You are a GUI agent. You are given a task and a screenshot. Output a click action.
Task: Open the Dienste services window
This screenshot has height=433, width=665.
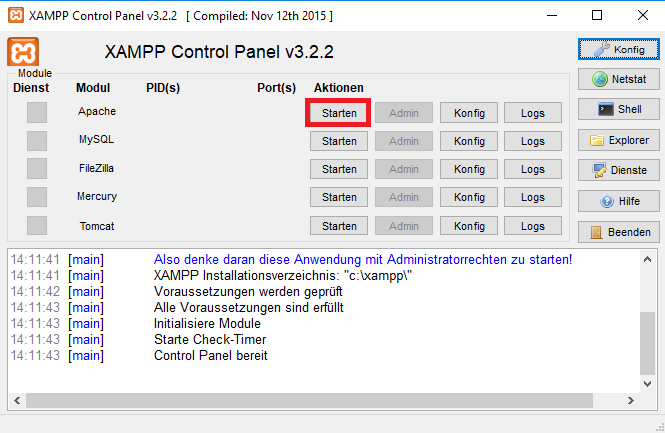coord(619,170)
